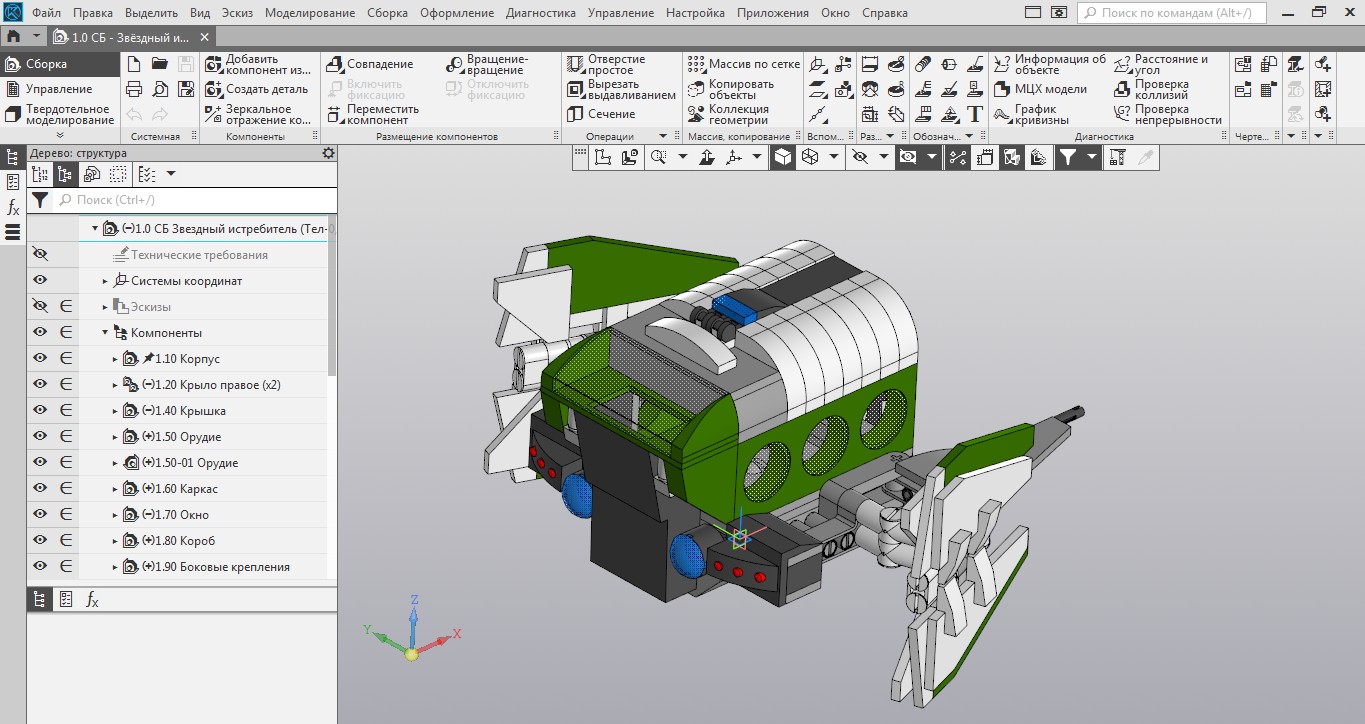The image size is (1365, 724).
Task: Open the Диагностика menu
Action: click(x=540, y=13)
